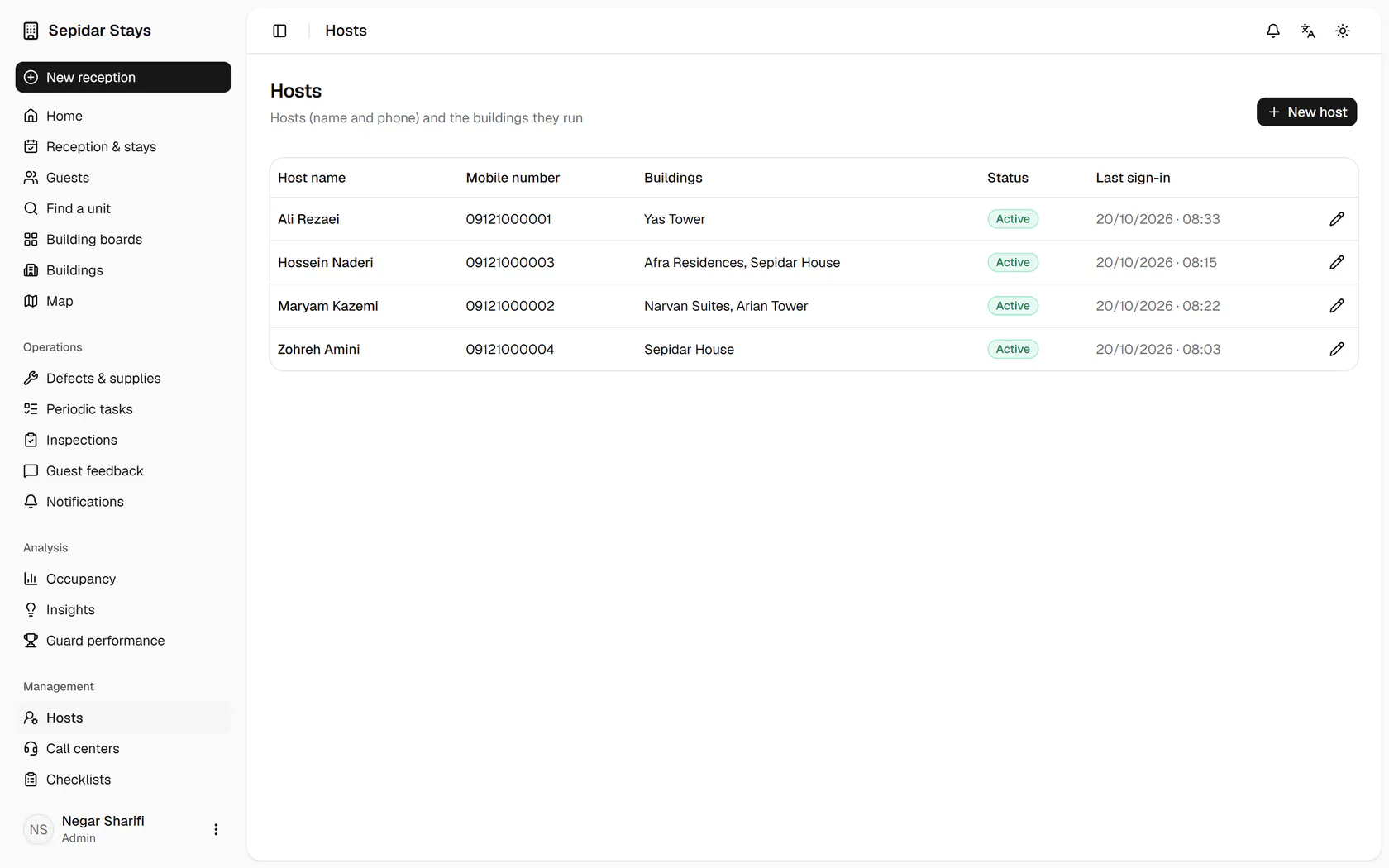
Task: Click Narvan Suites, Arian Tower cell
Action: [x=726, y=306]
